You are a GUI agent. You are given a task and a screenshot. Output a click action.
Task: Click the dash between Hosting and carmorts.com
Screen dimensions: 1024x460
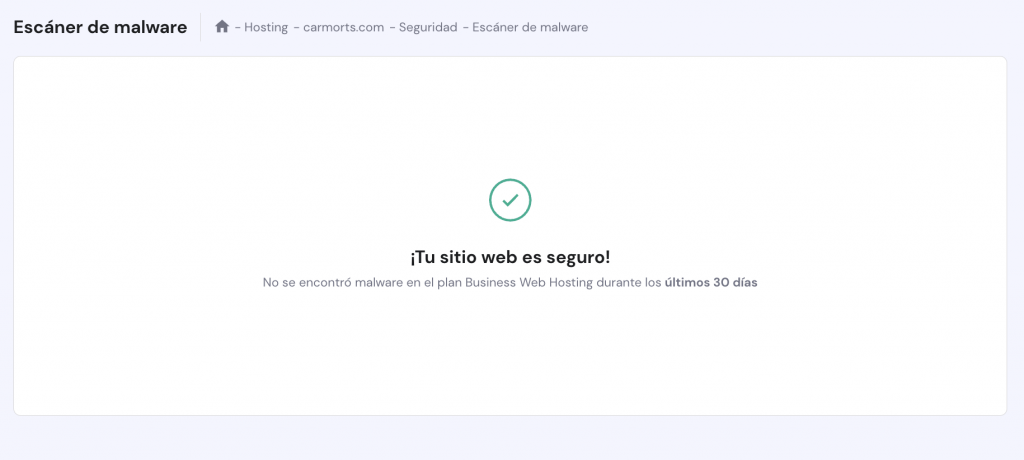296,27
